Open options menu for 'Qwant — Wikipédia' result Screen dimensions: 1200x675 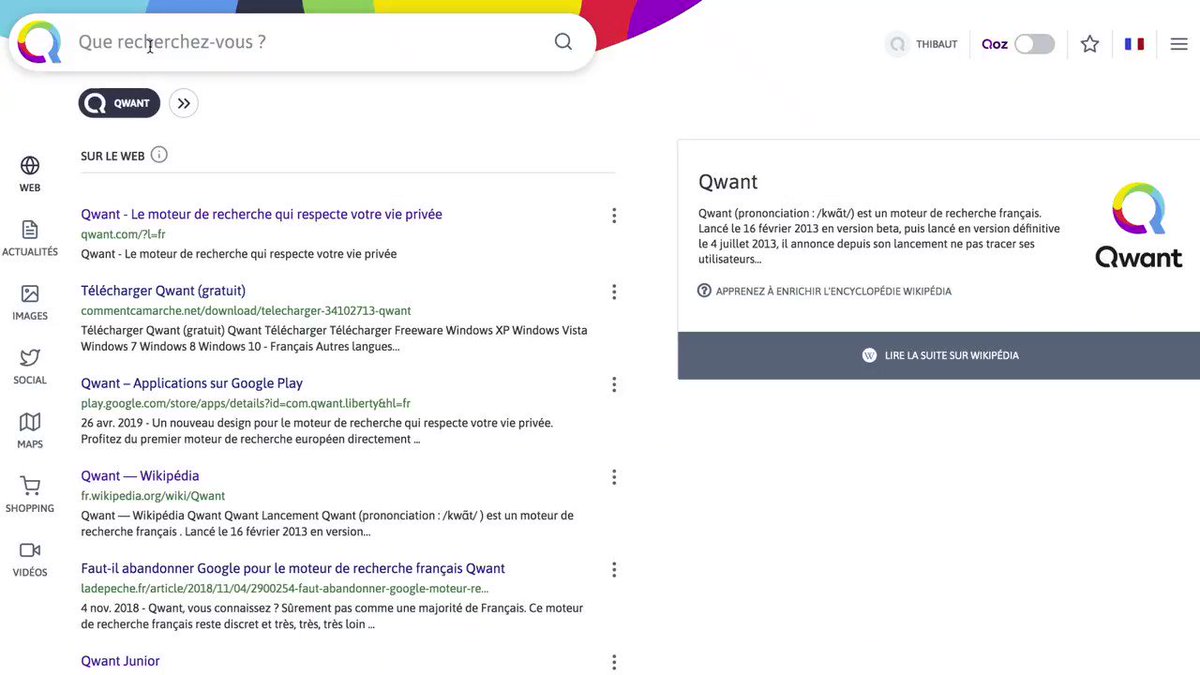(x=614, y=477)
